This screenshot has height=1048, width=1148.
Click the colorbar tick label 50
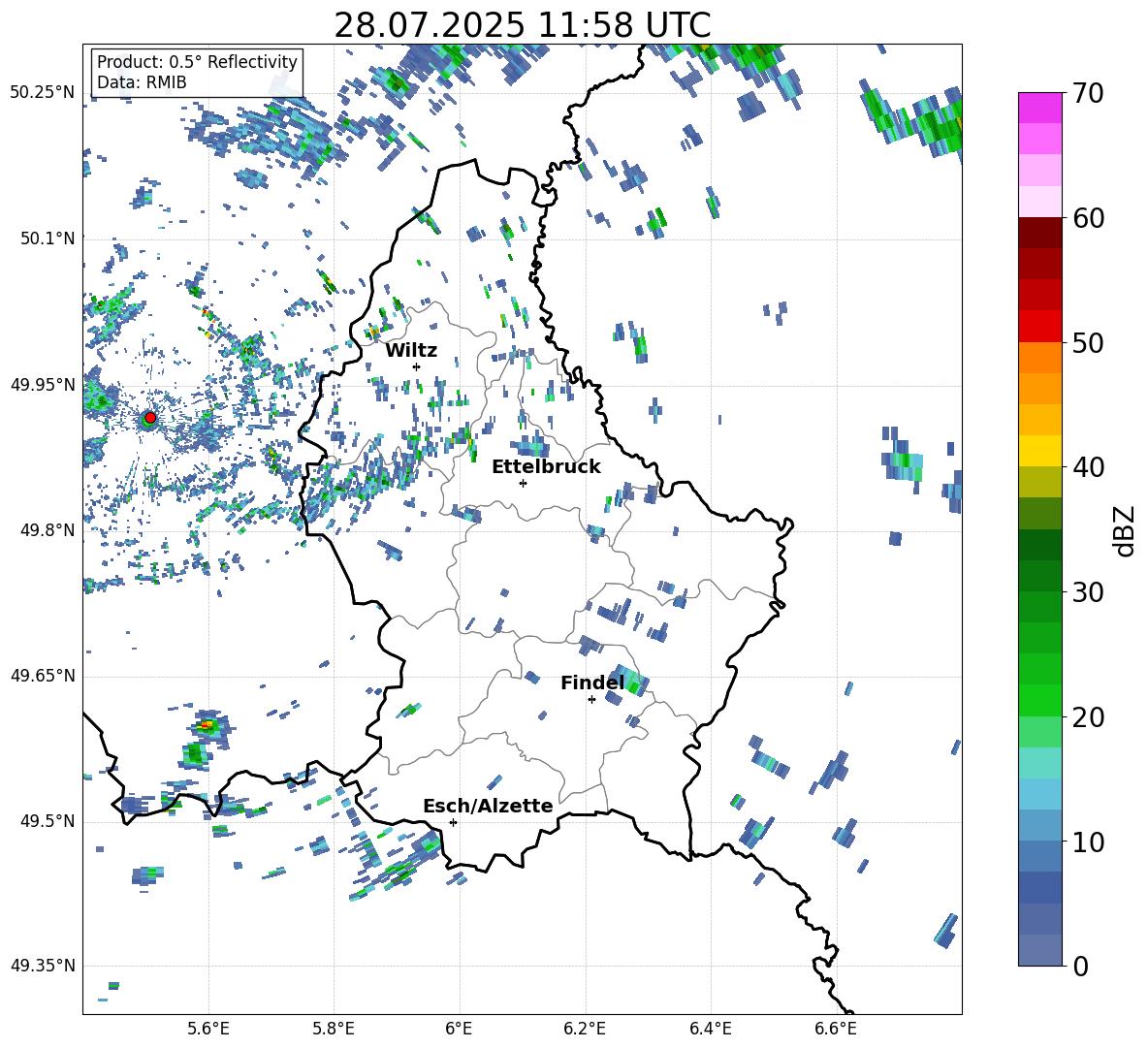pyautogui.click(x=1088, y=343)
